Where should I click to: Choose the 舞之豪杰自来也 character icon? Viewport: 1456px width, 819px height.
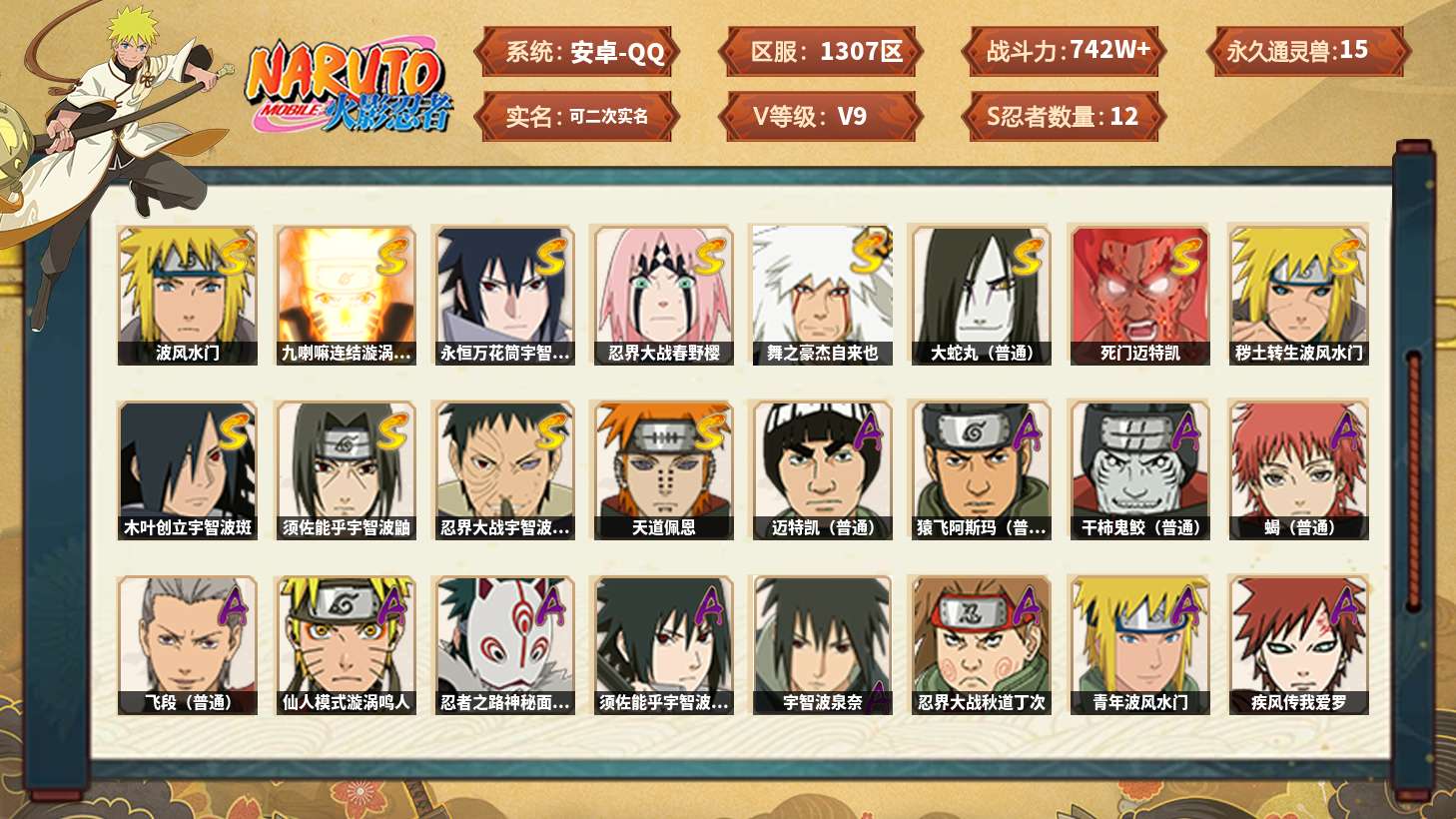point(822,295)
